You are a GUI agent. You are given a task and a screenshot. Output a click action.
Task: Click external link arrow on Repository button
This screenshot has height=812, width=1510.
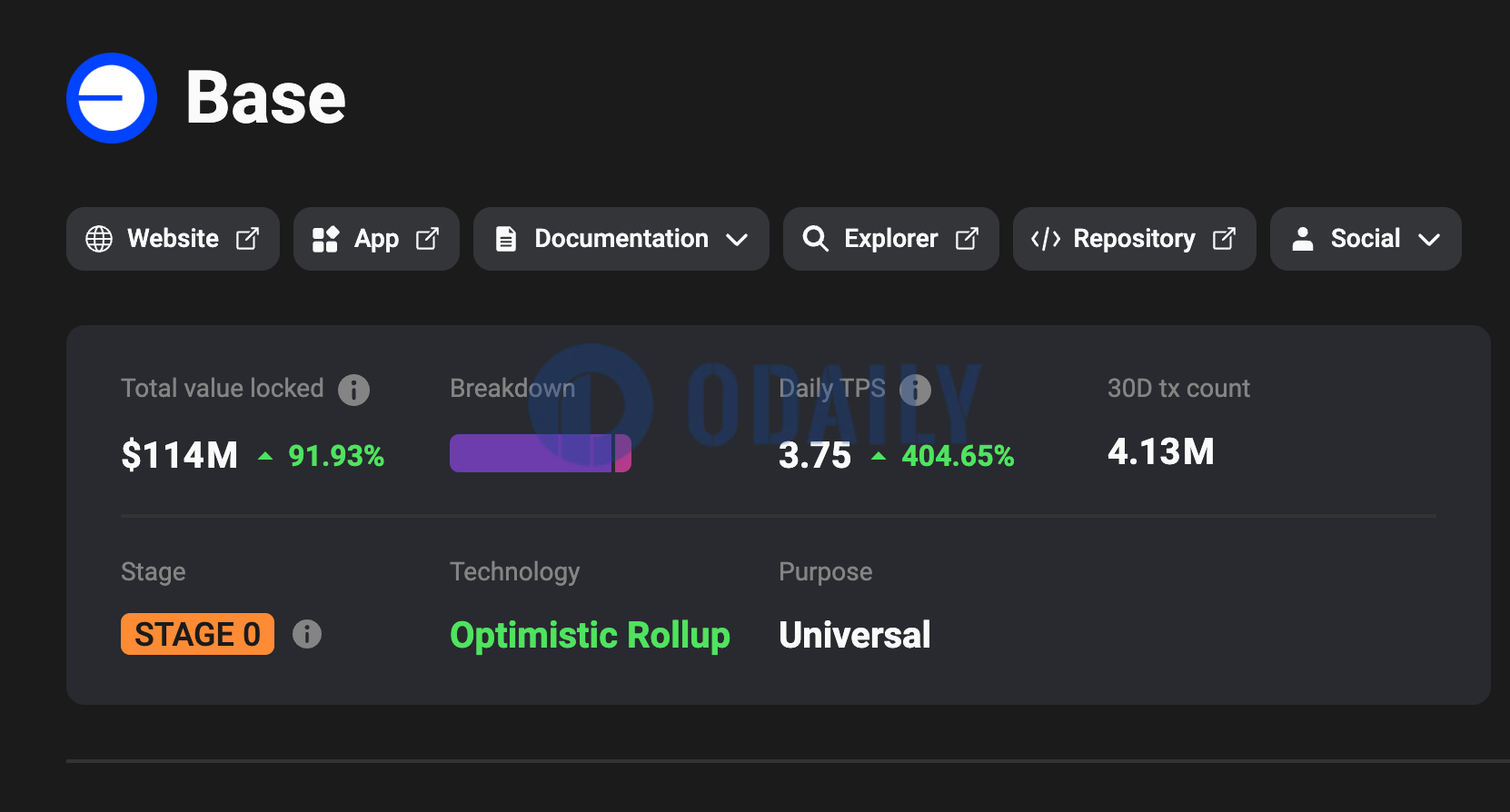(x=1224, y=239)
